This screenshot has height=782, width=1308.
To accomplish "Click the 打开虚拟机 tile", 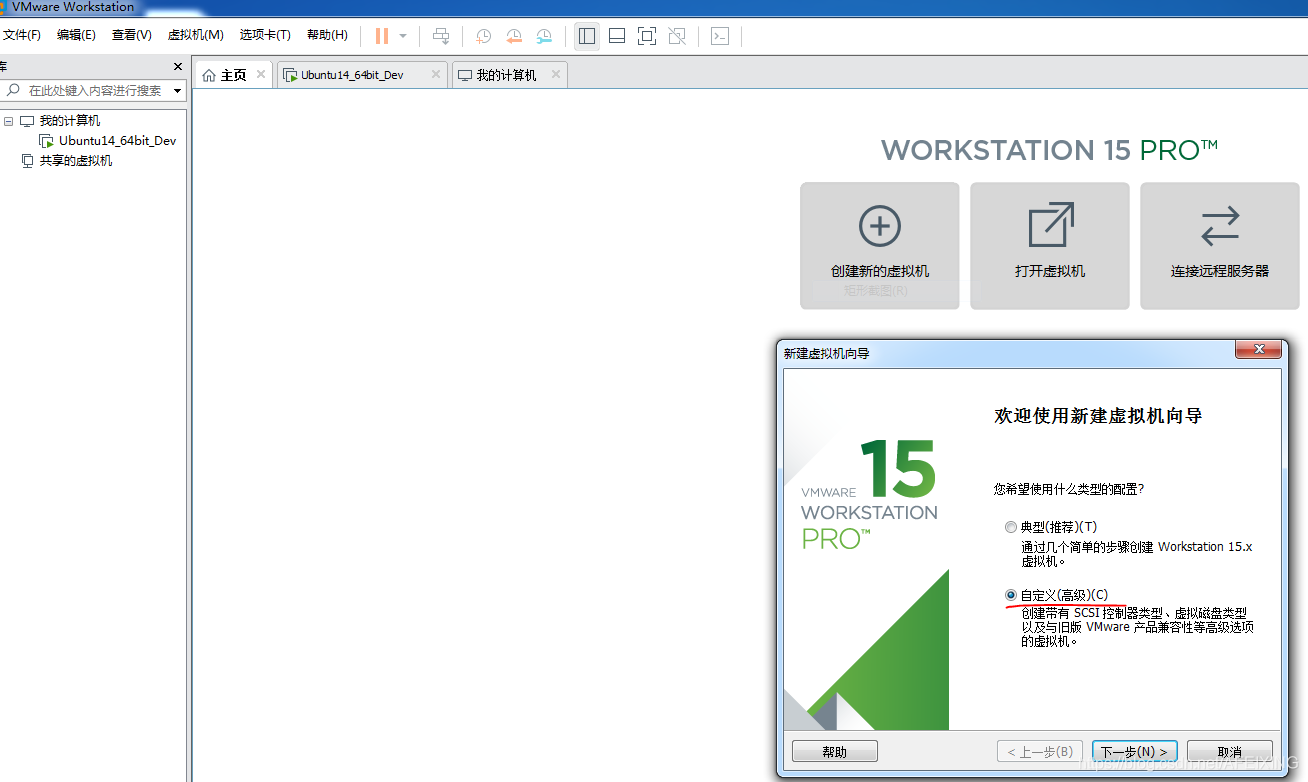I will [1050, 245].
